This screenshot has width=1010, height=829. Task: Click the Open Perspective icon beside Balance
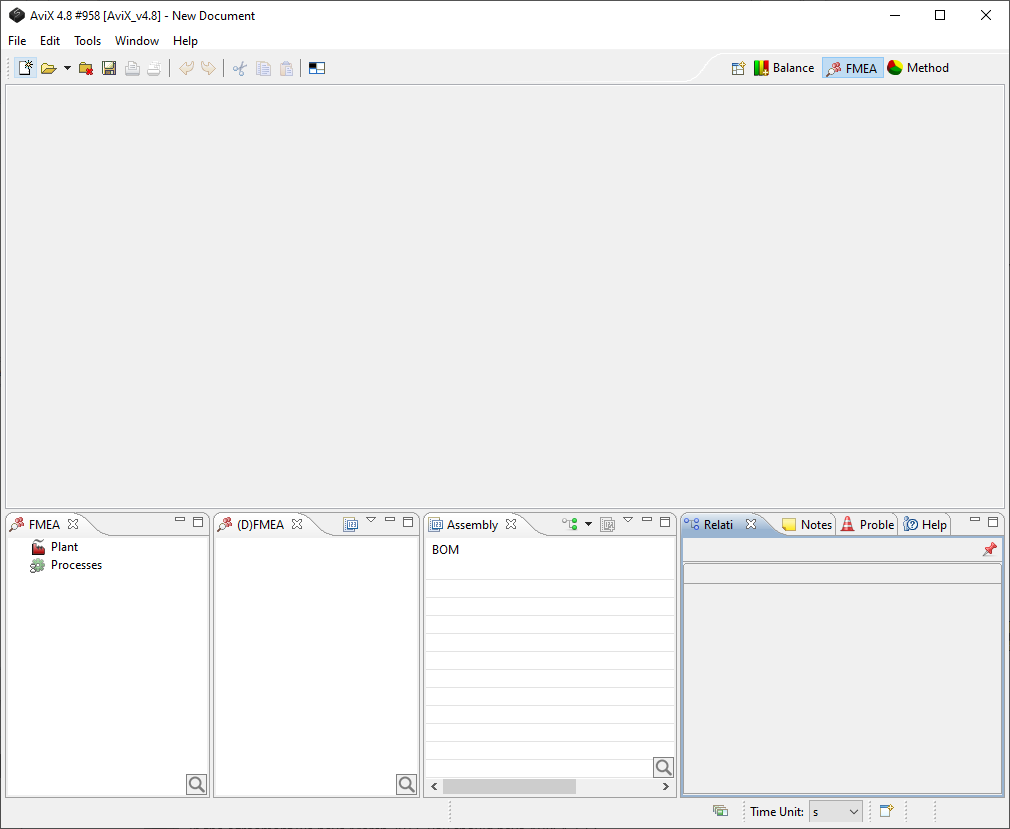(x=738, y=68)
